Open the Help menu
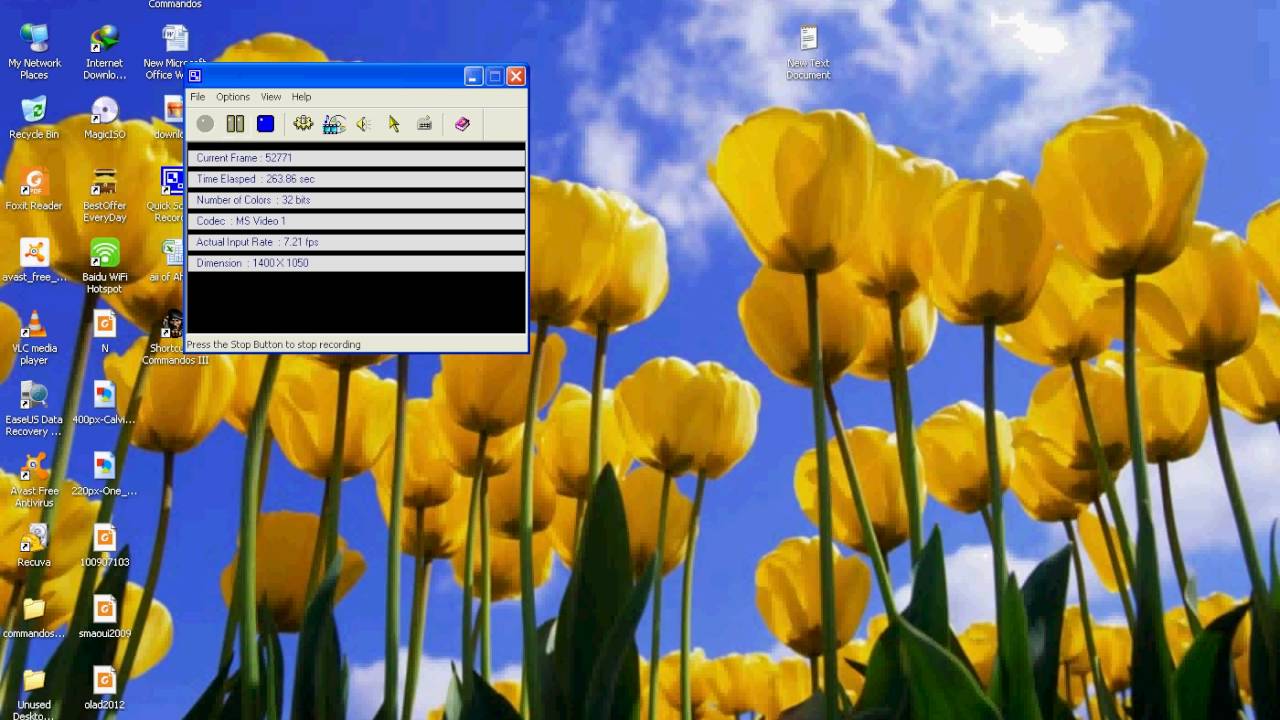1280x720 pixels. [x=301, y=97]
